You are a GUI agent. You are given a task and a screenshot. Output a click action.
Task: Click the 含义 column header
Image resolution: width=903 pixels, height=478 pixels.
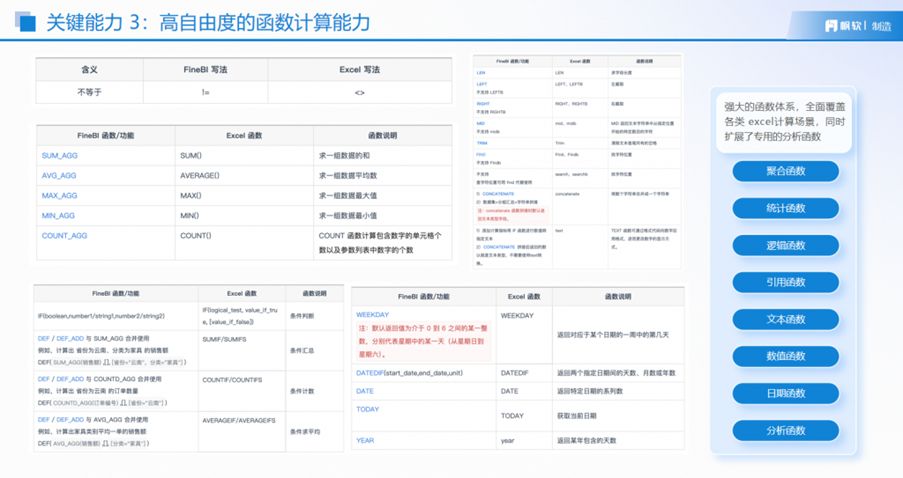pyautogui.click(x=89, y=70)
